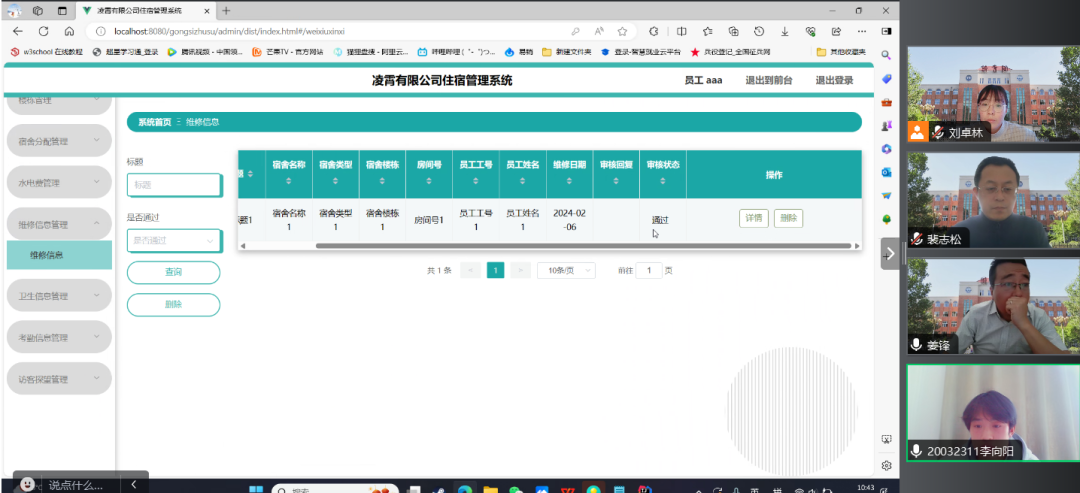Click the browser home icon
This screenshot has width=1080, height=493.
(69, 31)
